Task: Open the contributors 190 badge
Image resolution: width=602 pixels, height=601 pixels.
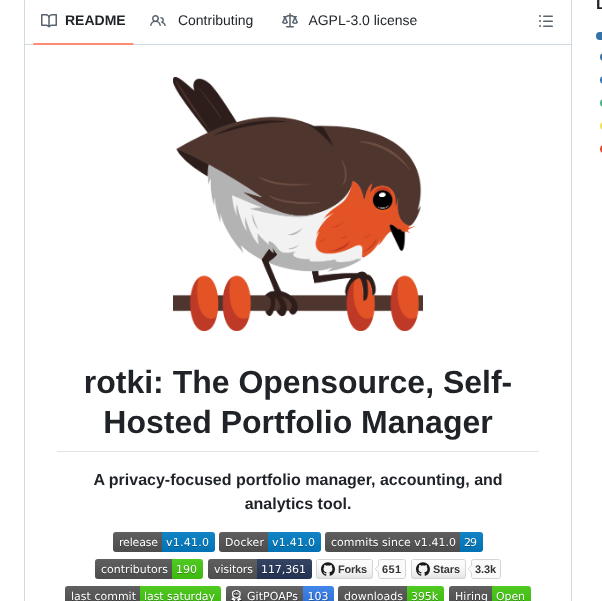Action: point(149,569)
